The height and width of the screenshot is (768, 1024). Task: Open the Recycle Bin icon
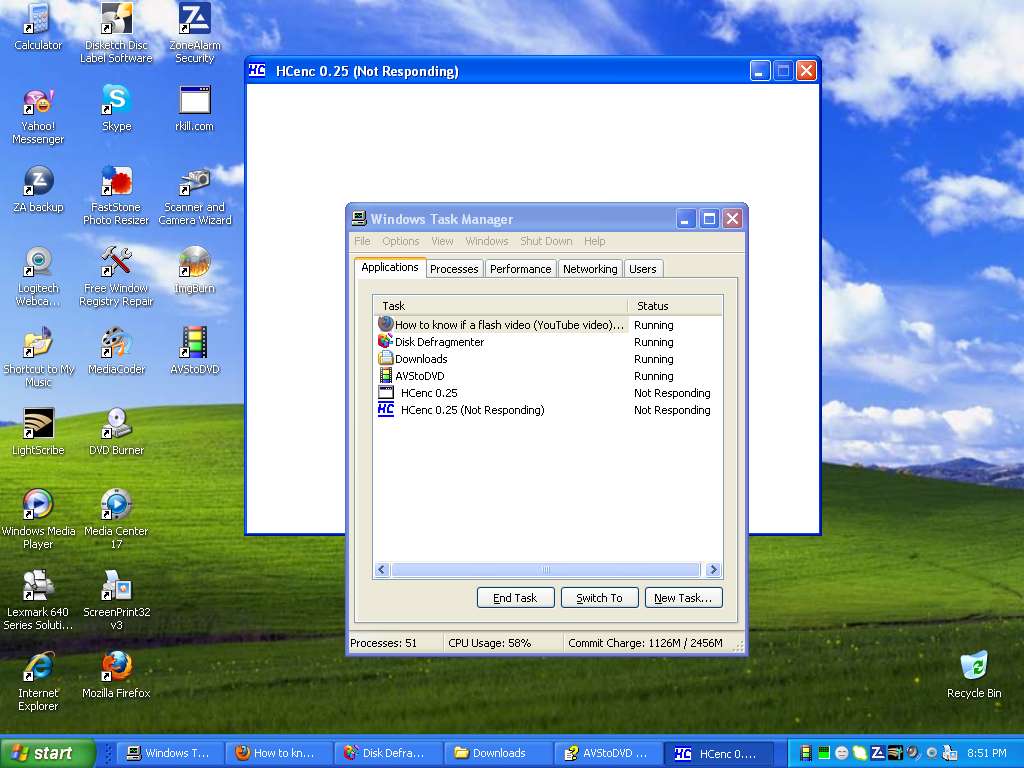974,675
